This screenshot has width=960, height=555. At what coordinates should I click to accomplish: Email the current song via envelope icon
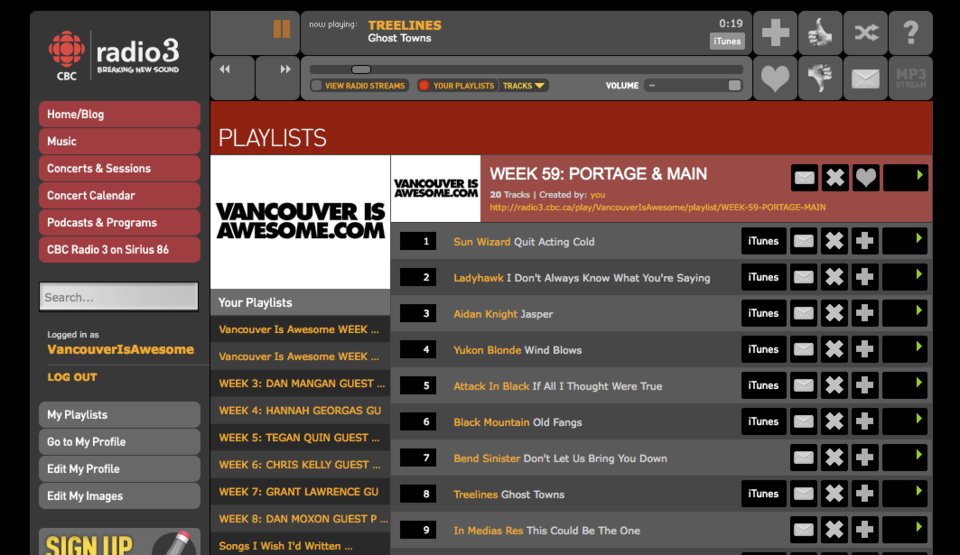(866, 78)
